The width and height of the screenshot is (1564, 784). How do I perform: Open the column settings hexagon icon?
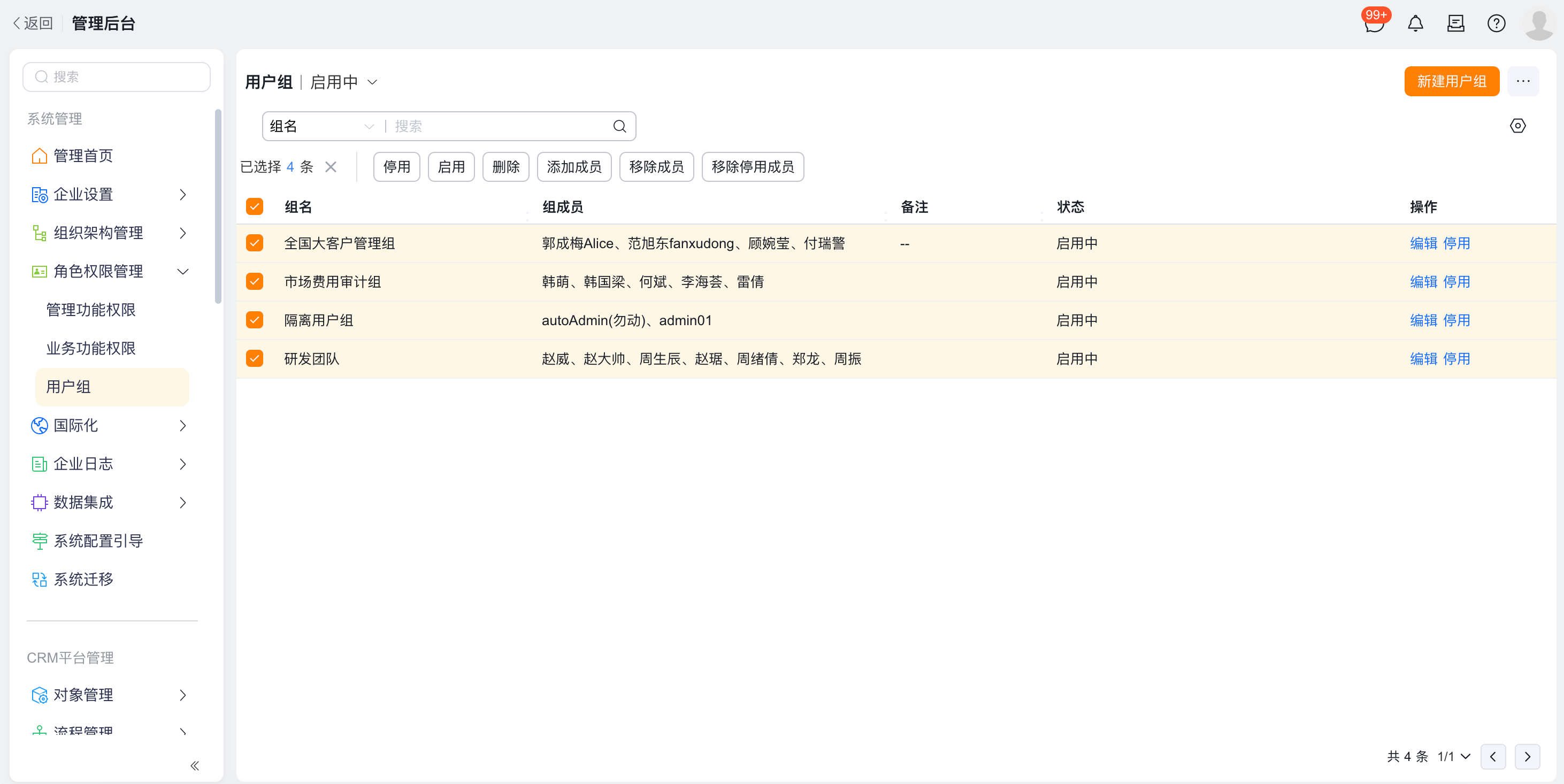click(x=1517, y=126)
